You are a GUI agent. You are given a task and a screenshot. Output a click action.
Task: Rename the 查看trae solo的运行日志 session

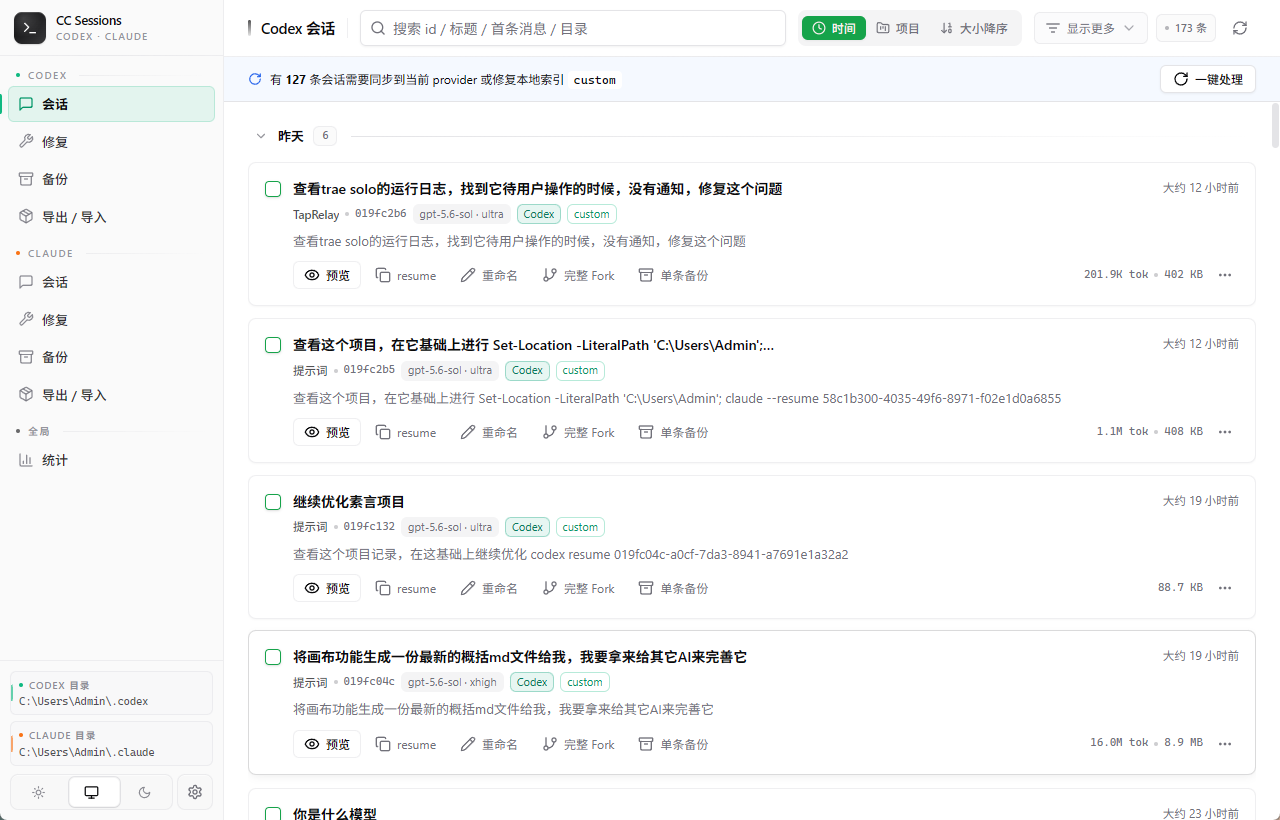pos(489,275)
